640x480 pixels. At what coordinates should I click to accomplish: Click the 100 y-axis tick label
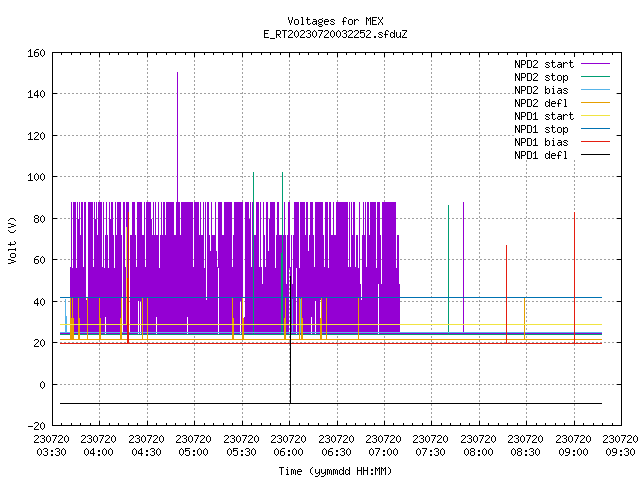tap(36, 177)
